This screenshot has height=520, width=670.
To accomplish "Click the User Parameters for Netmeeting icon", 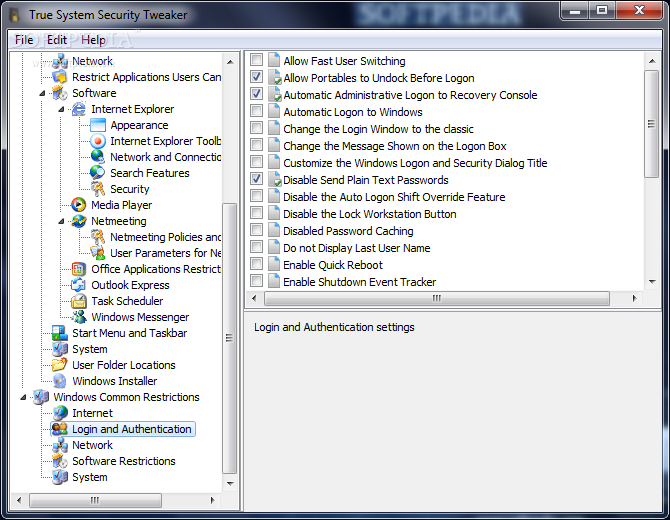I will pos(98,253).
